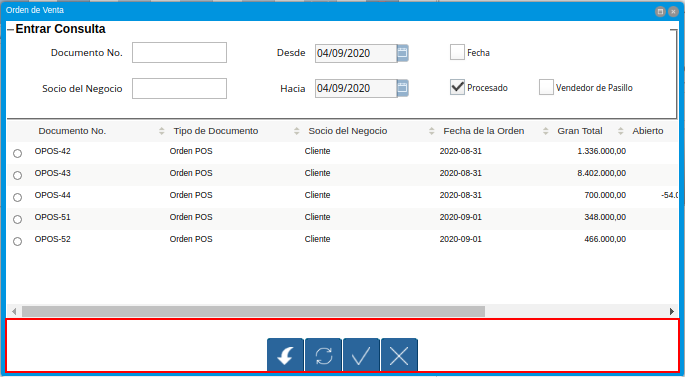Click the refresh query button
The height and width of the screenshot is (377, 685).
coord(323,355)
